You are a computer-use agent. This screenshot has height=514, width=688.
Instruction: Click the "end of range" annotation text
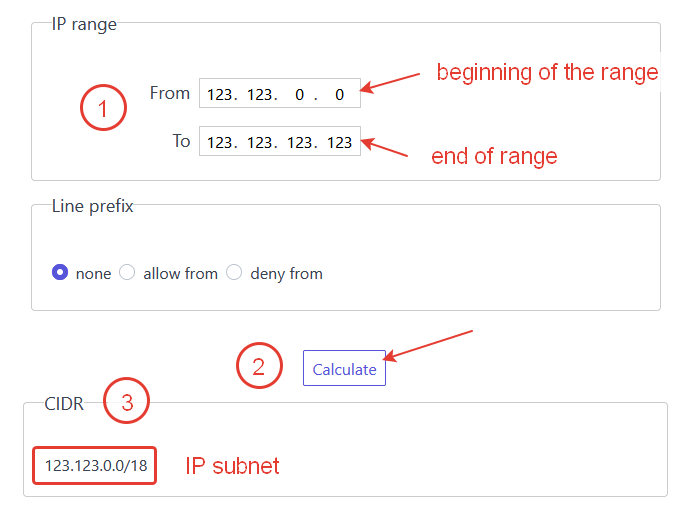494,157
